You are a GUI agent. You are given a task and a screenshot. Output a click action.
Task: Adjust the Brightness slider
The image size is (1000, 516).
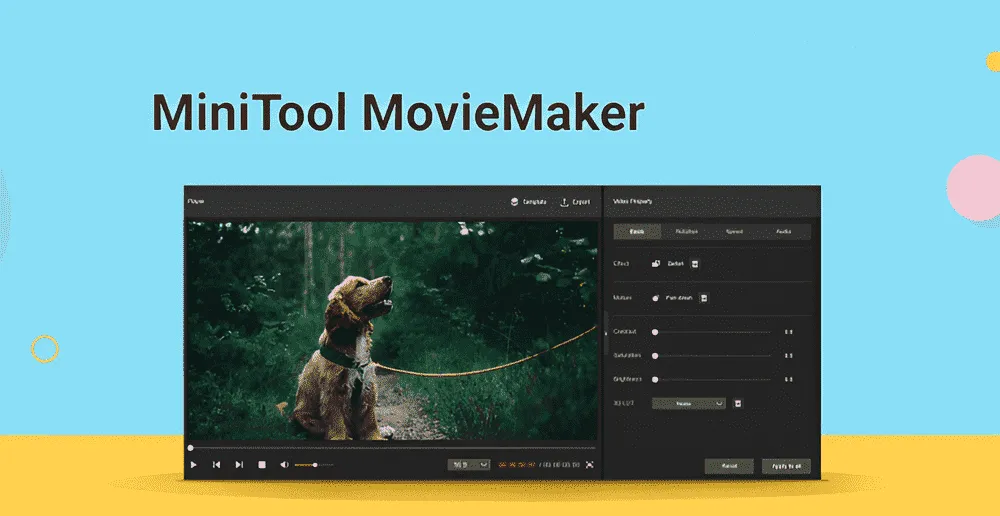pos(712,379)
